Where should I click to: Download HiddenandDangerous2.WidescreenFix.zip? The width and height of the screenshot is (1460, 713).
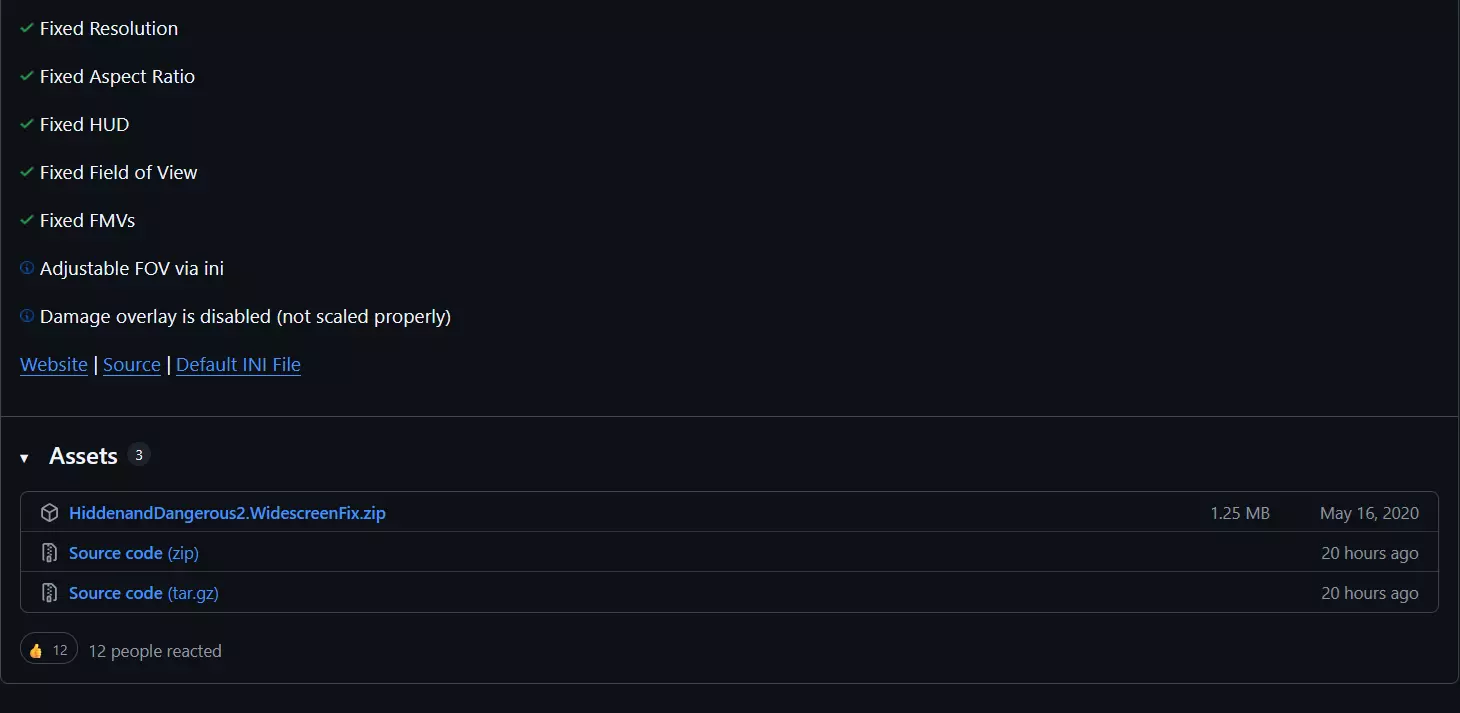[227, 513]
